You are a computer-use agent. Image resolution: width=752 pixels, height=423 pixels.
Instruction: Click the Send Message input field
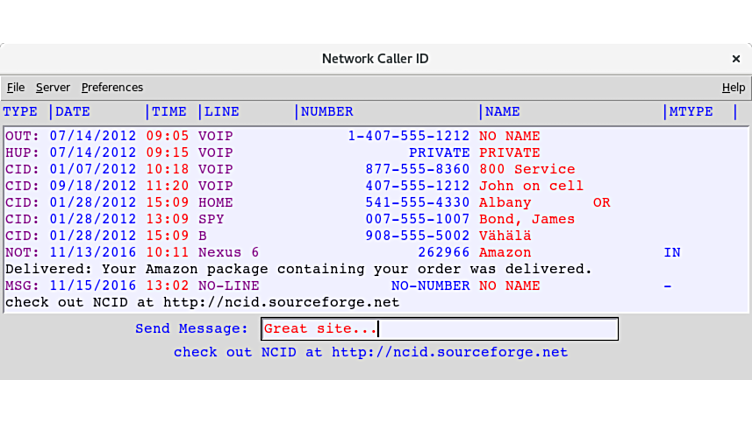click(x=439, y=329)
